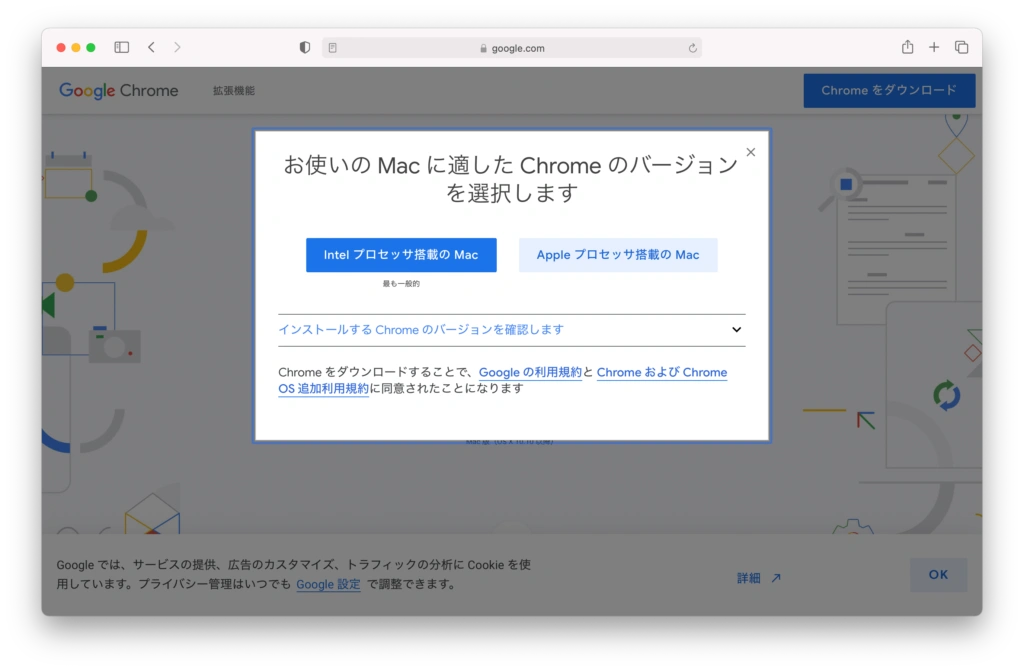This screenshot has width=1024, height=671.
Task: Close the Mac version dialog
Action: point(750,152)
